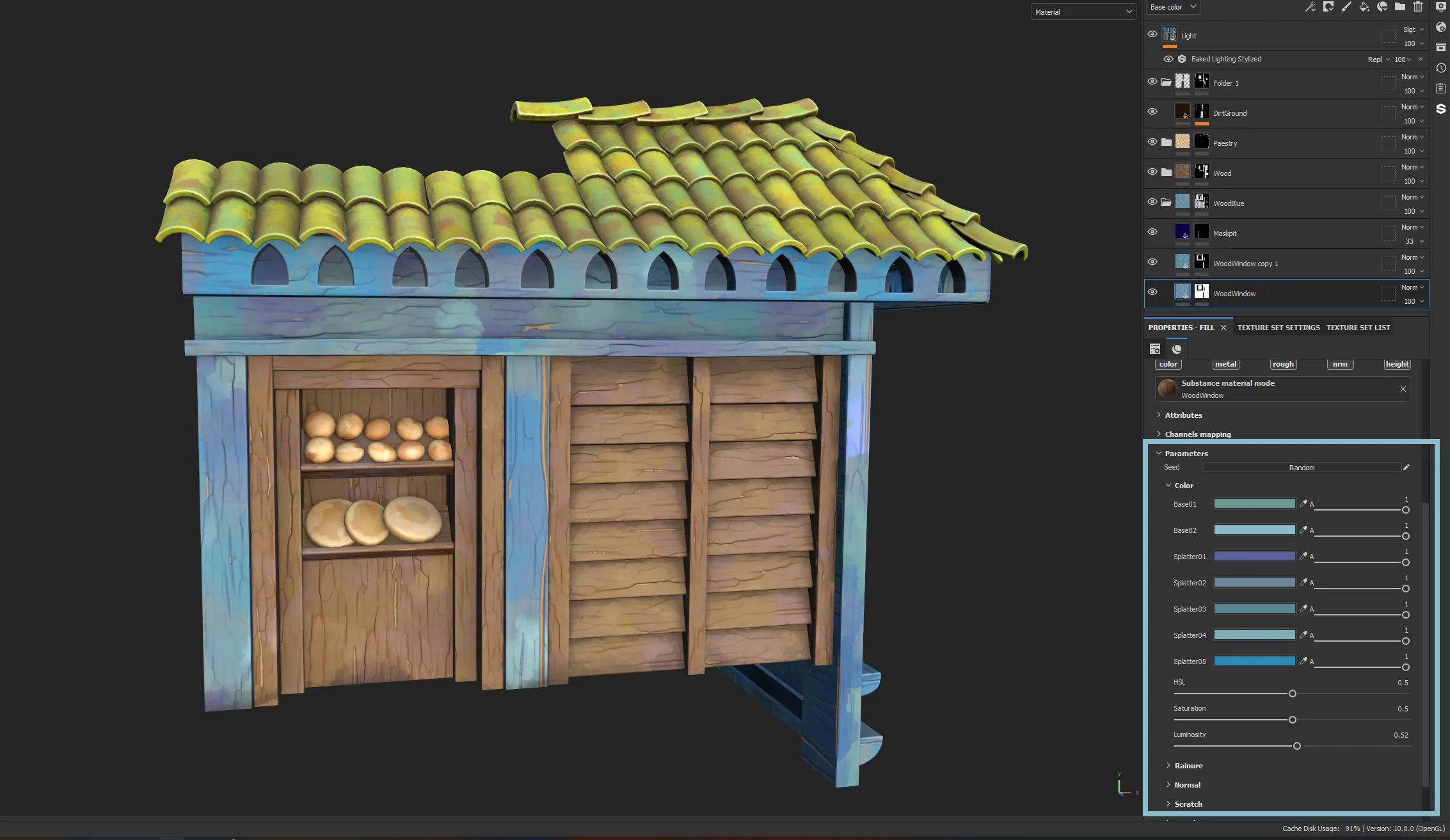This screenshot has height=840, width=1450.
Task: Pick Splatter05 color with eyedropper
Action: (1303, 661)
